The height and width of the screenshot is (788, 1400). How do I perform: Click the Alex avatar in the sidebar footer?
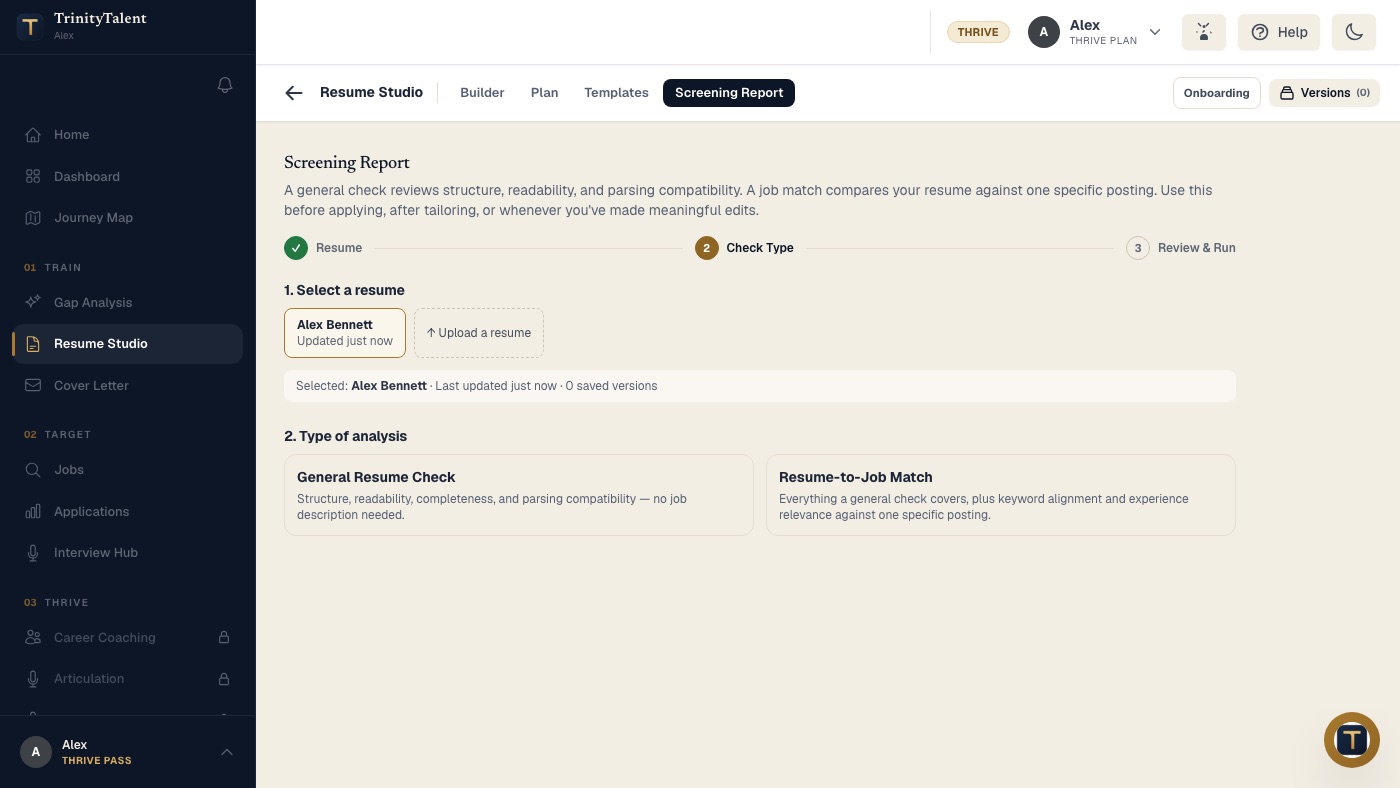36,752
